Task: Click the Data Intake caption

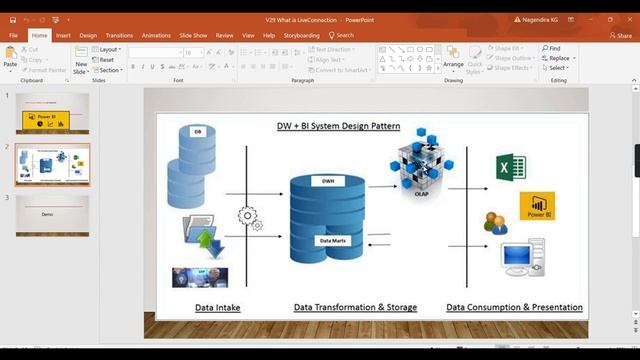Action: (218, 308)
